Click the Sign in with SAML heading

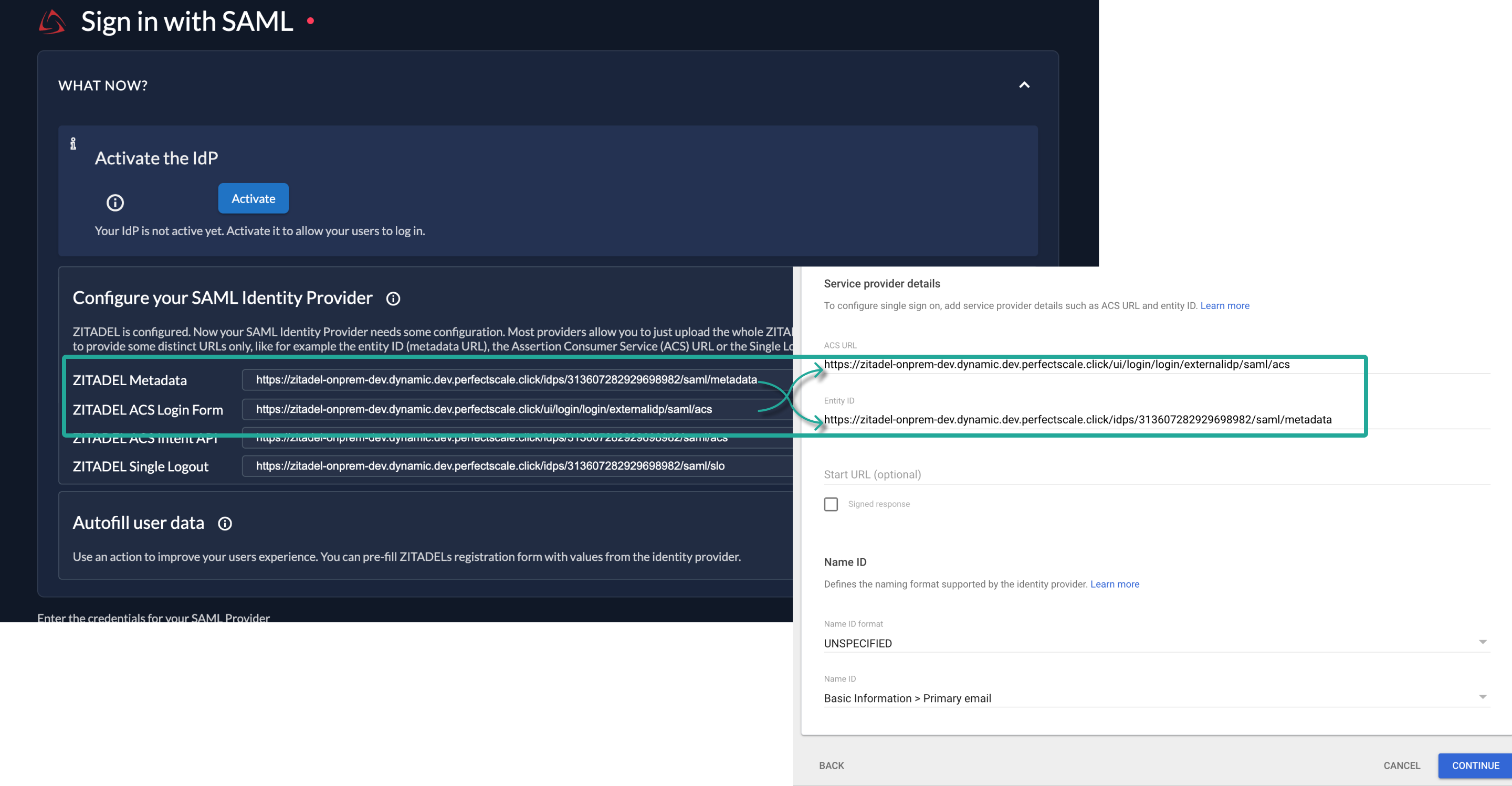click(187, 22)
